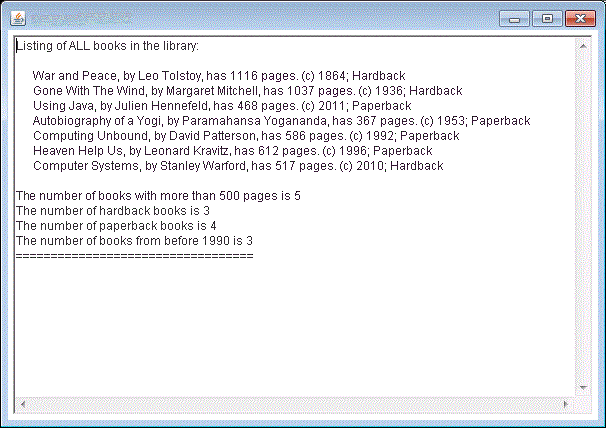Maximize the Java window
This screenshot has height=428, width=606.
[547, 19]
